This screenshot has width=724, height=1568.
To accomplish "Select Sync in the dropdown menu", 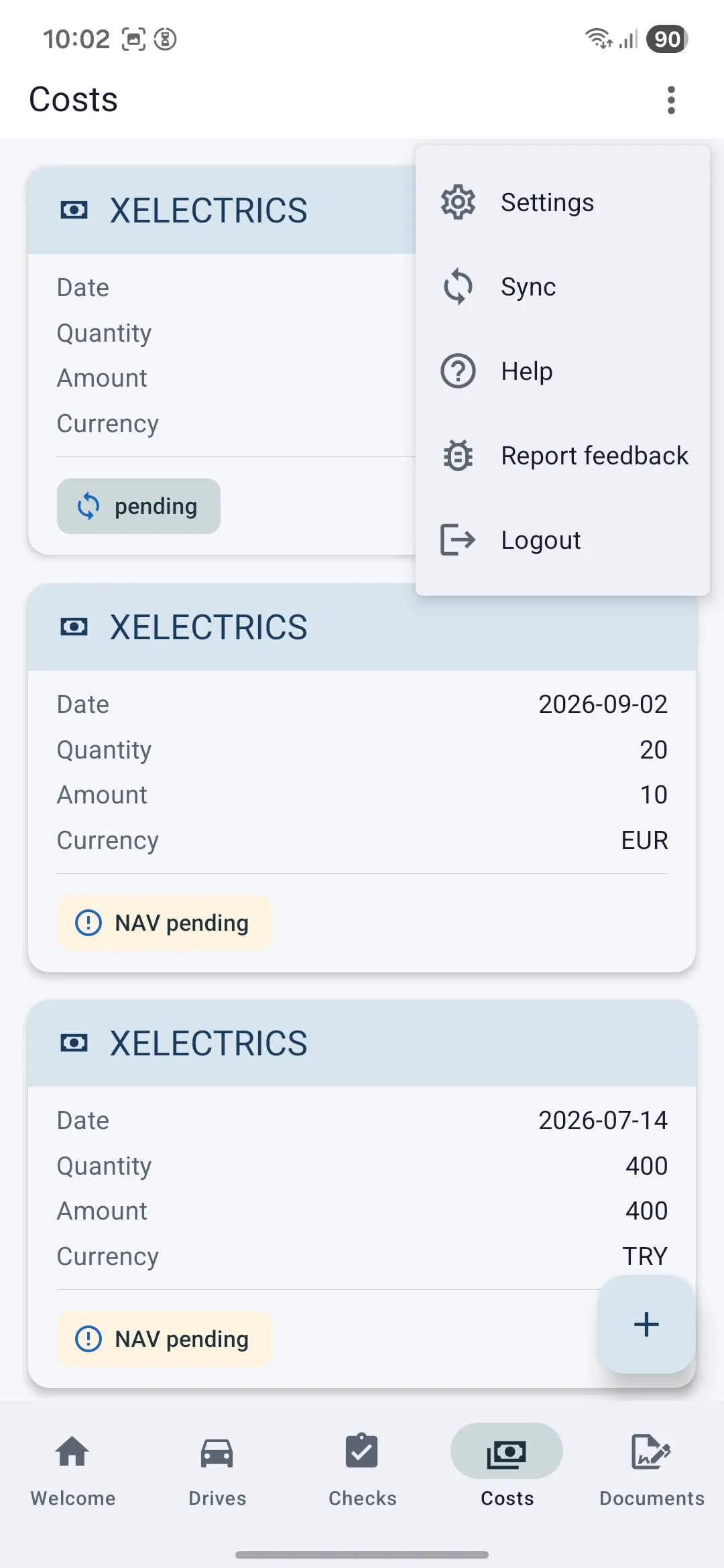I will [x=562, y=287].
